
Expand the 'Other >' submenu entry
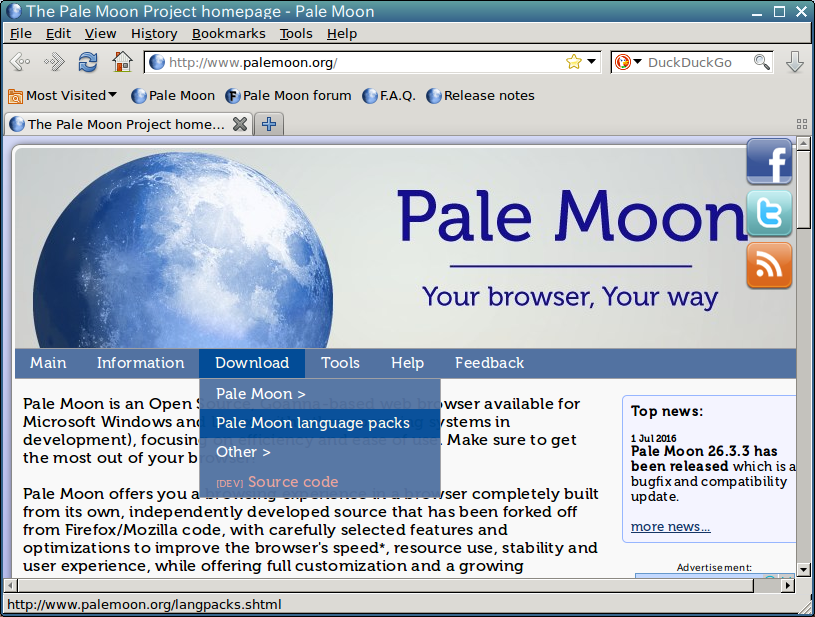[320, 452]
